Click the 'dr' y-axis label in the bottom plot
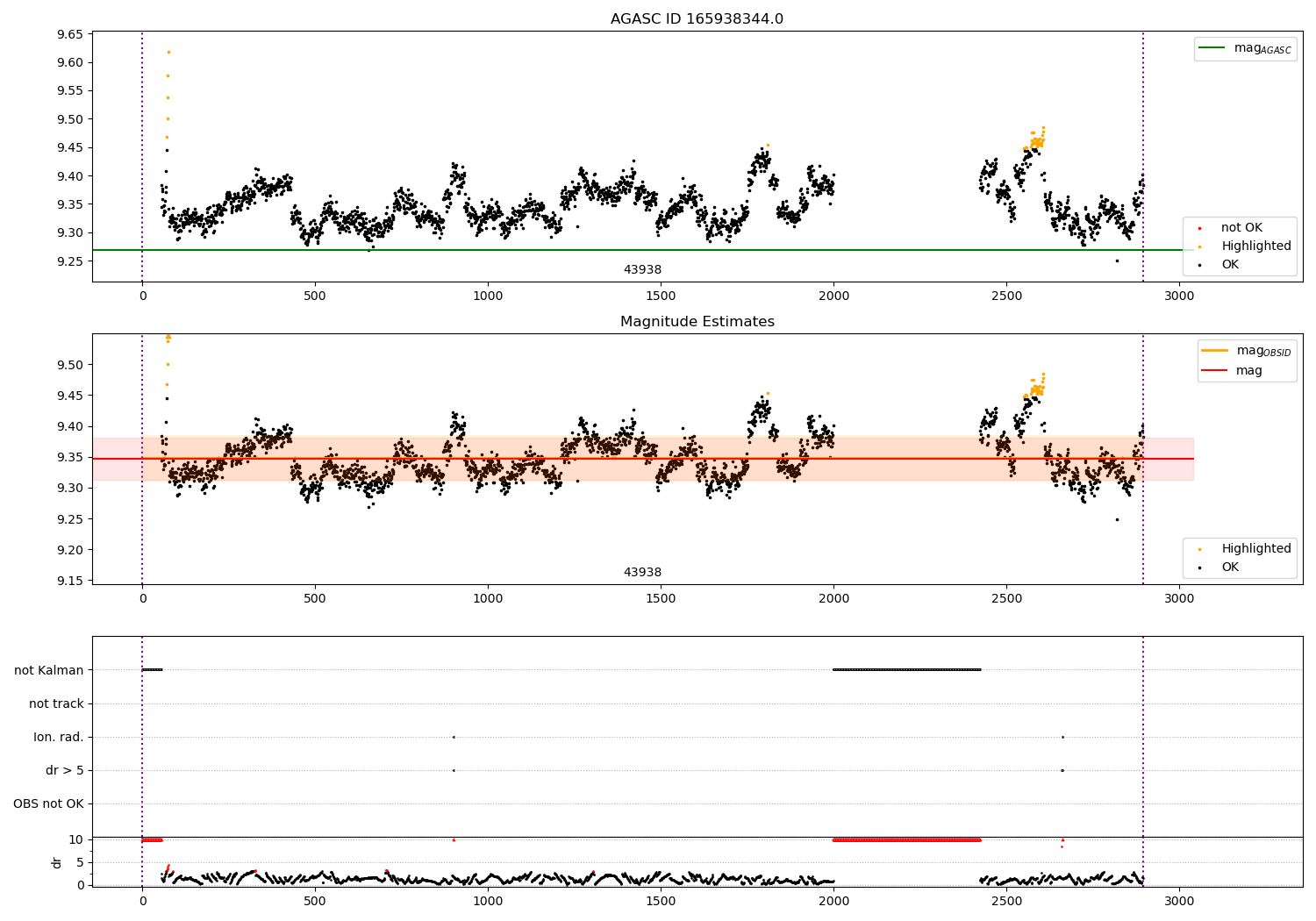The width and height of the screenshot is (1316, 921). [x=57, y=862]
